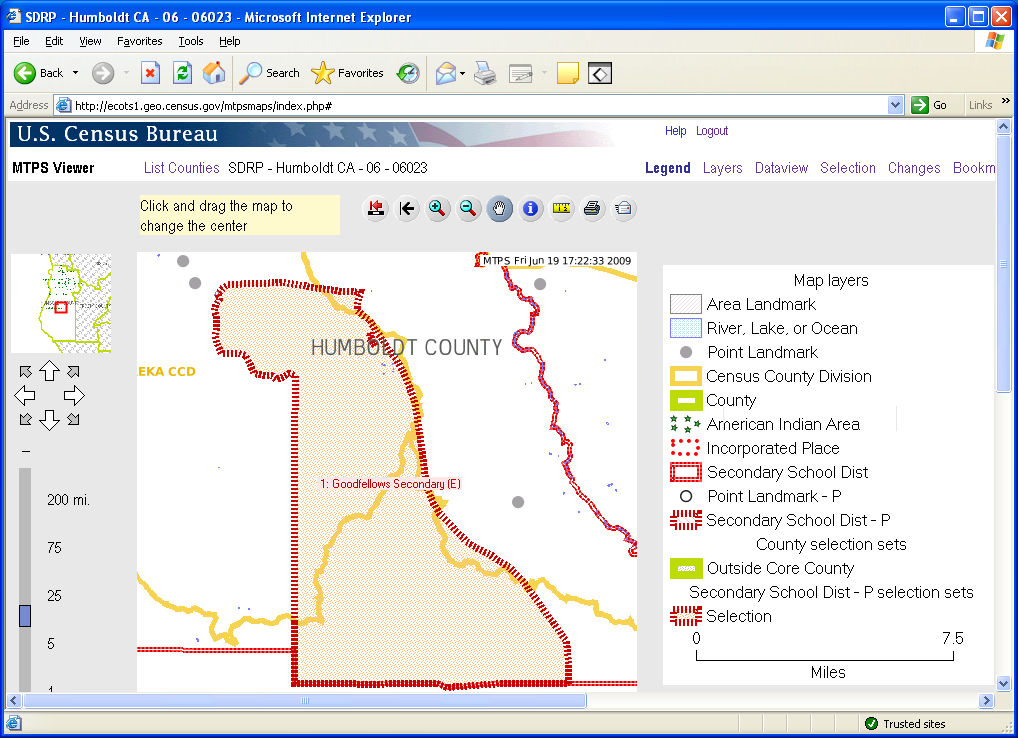This screenshot has width=1018, height=738.
Task: Click the browser toolbar Print icon
Action: point(485,73)
